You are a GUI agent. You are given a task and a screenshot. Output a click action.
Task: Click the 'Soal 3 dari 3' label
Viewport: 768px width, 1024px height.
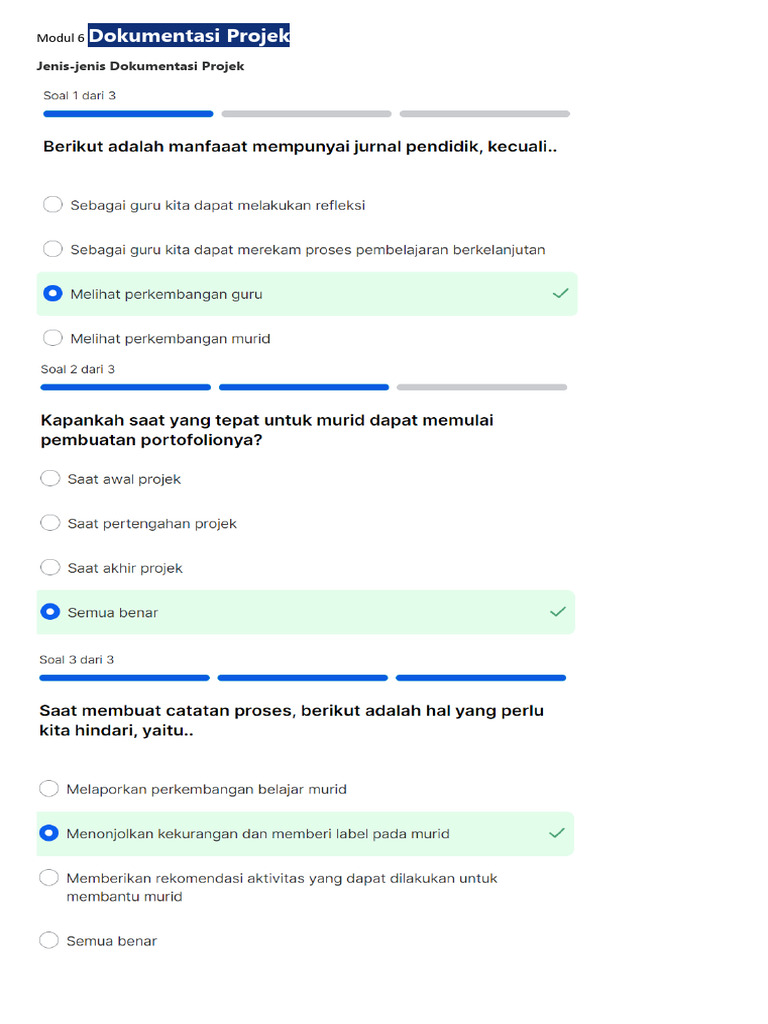(77, 660)
